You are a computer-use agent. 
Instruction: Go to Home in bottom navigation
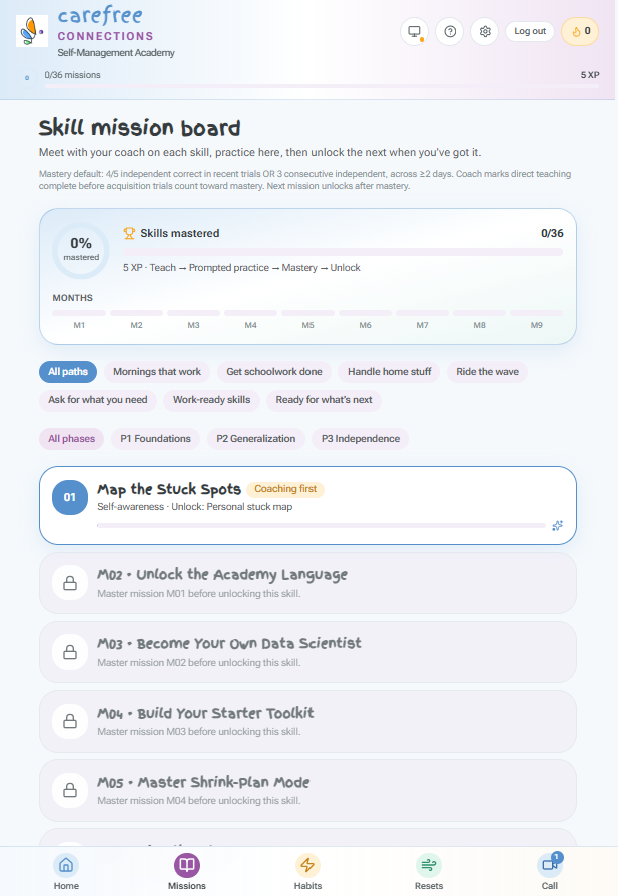[x=66, y=872]
